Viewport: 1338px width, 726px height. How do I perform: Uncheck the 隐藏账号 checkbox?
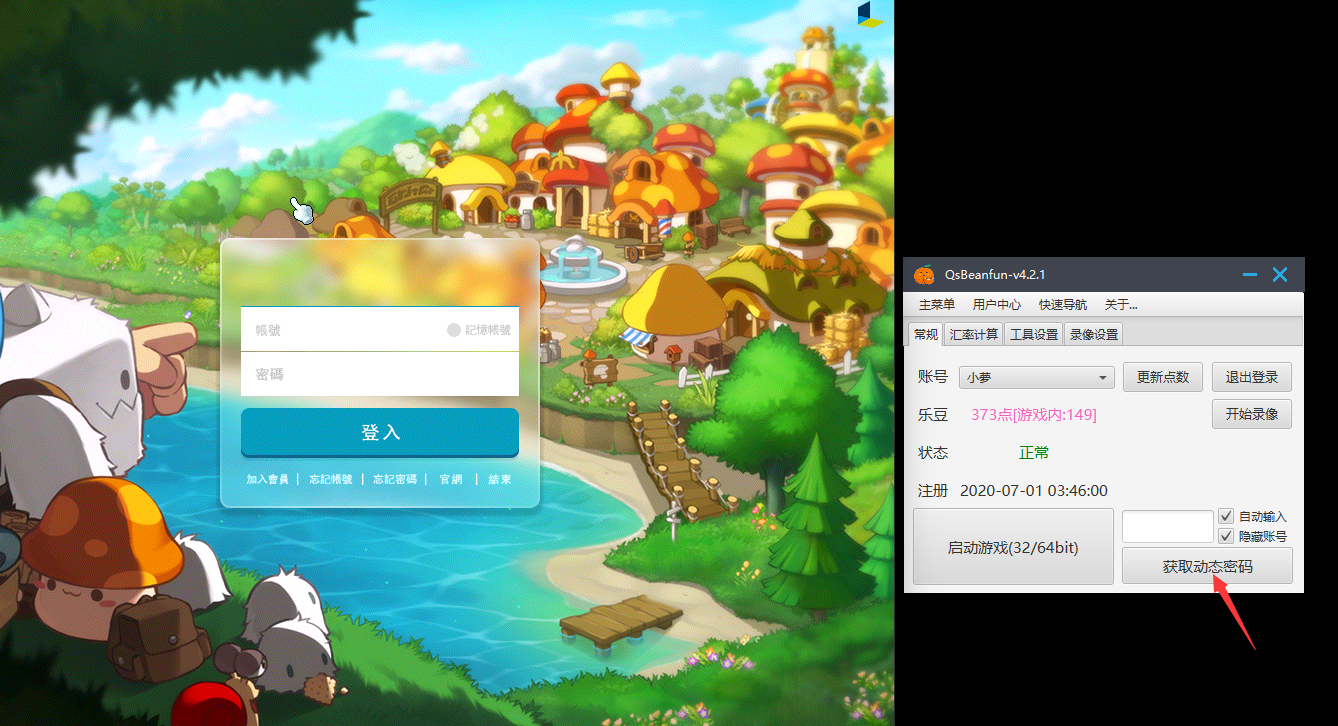(x=1227, y=536)
